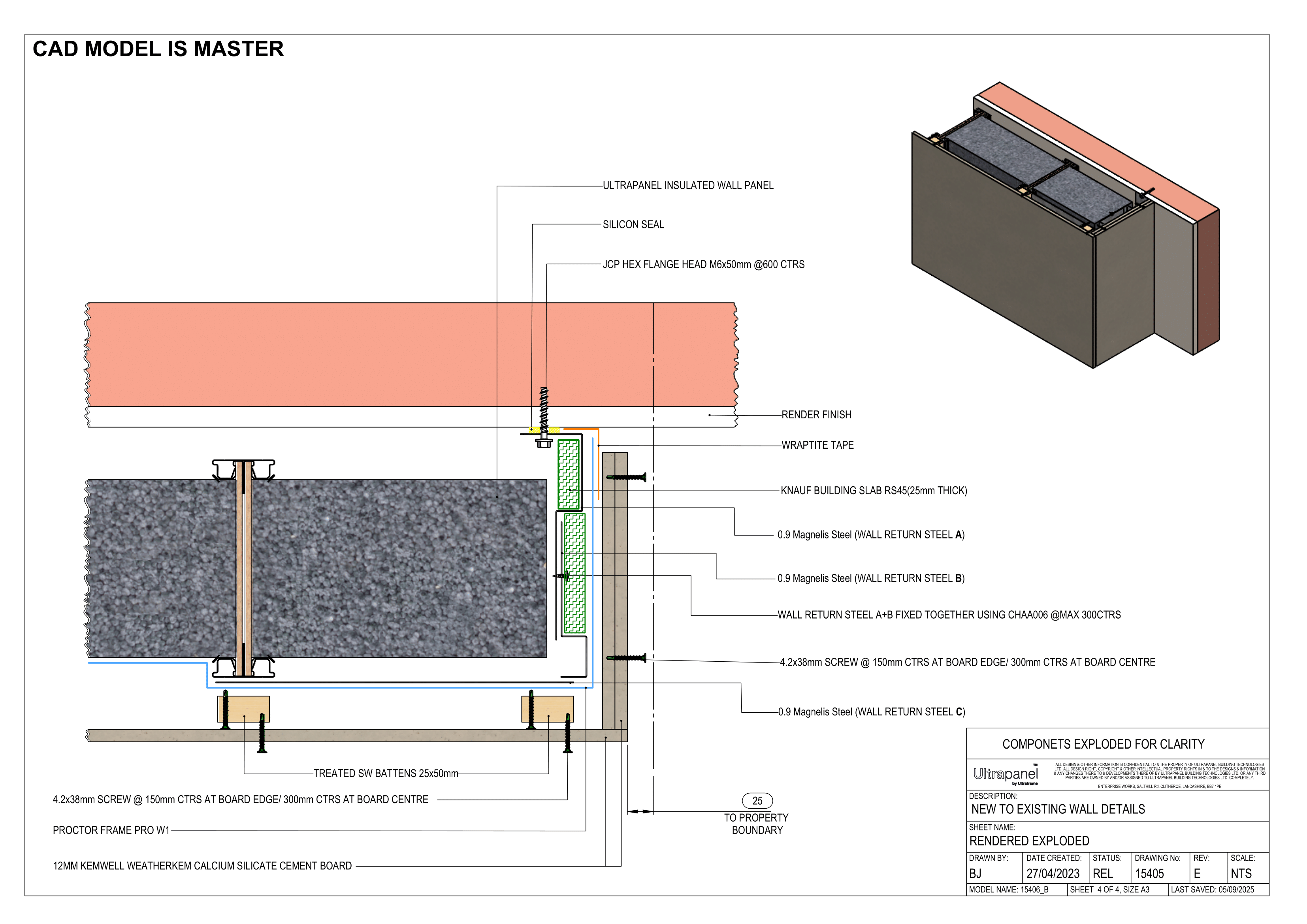
Task: Click the Ultrapanel logo in title block
Action: pos(1005,775)
